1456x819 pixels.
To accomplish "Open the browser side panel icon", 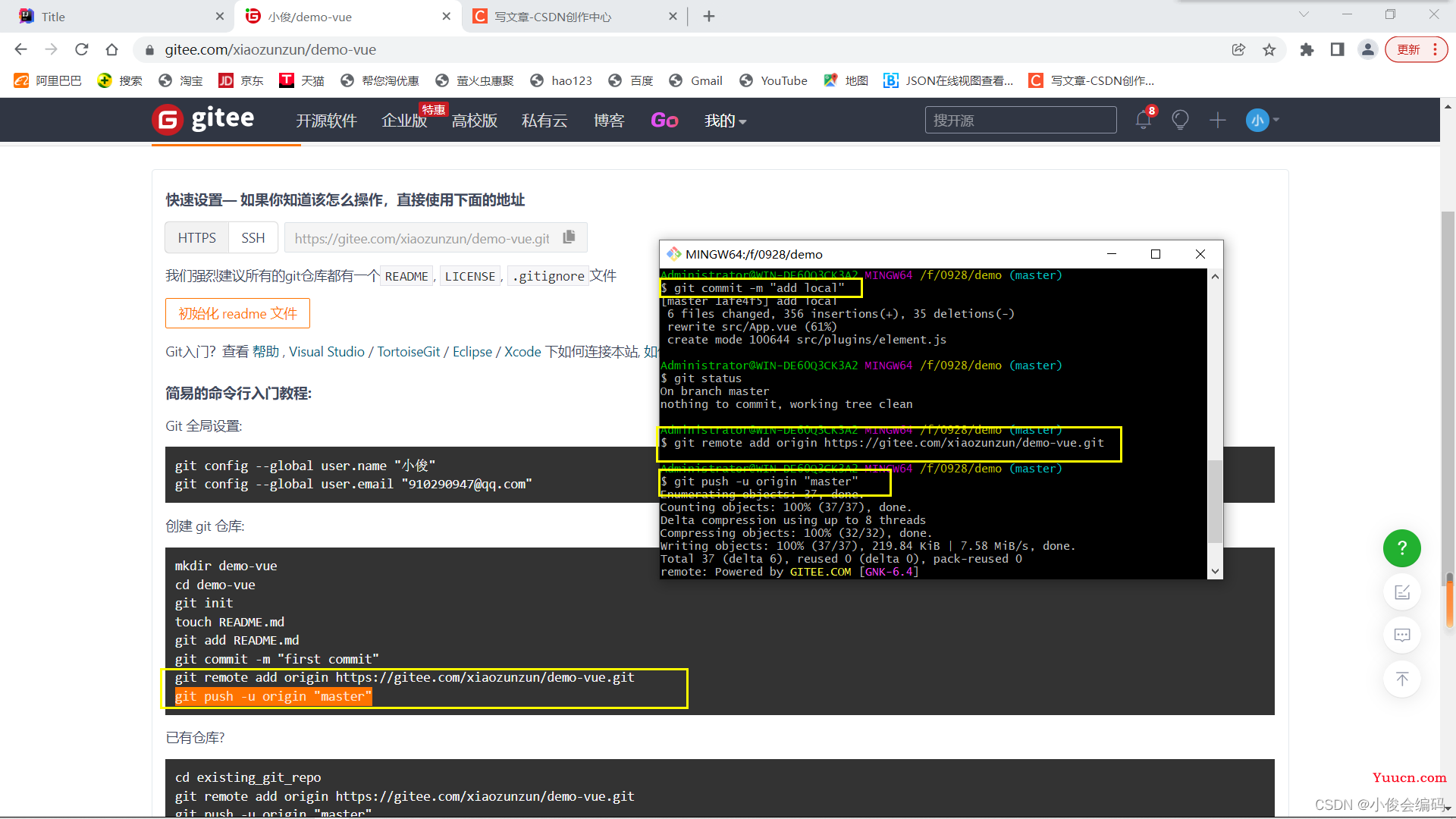I will click(x=1337, y=49).
